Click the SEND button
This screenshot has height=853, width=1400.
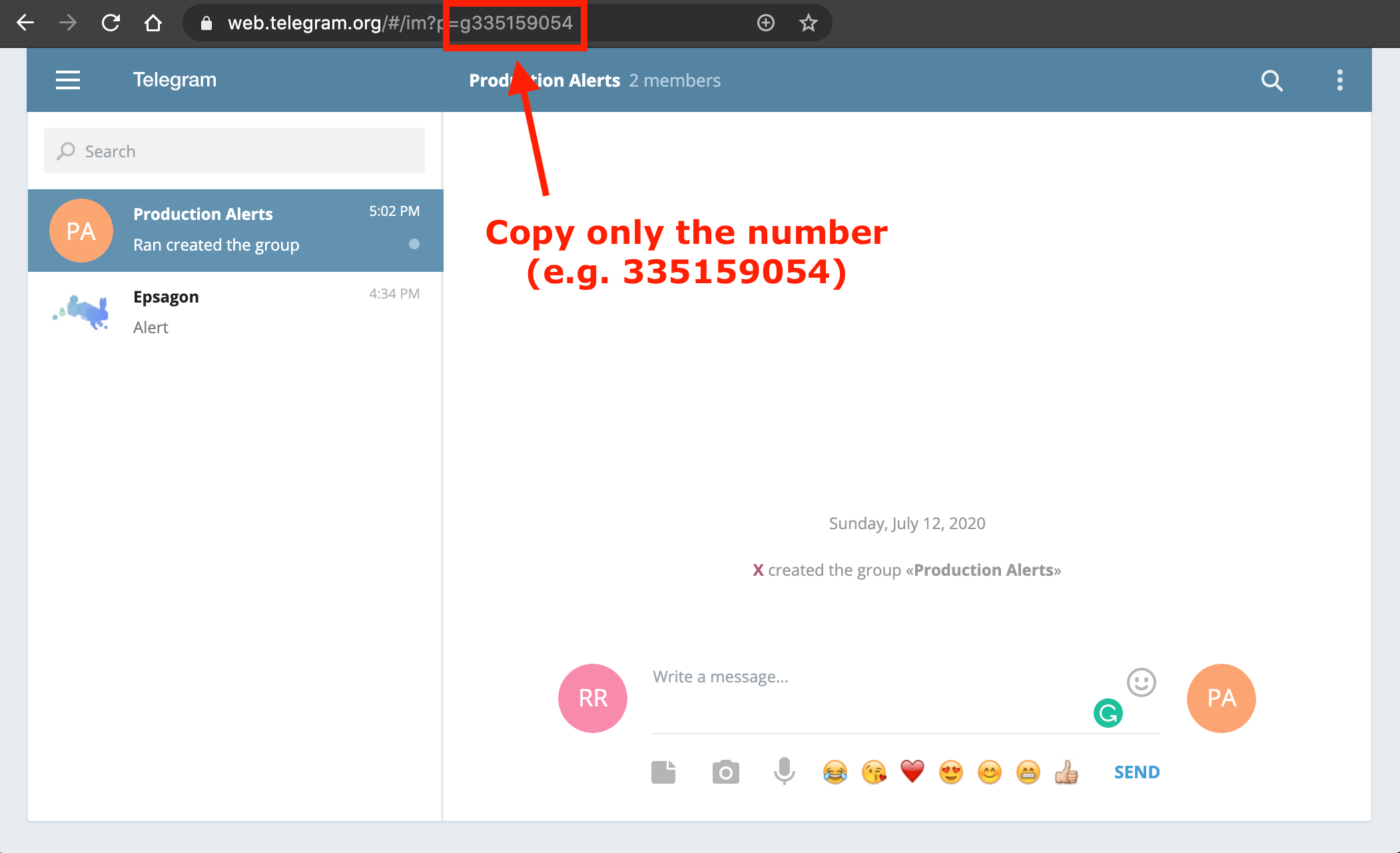point(1137,772)
